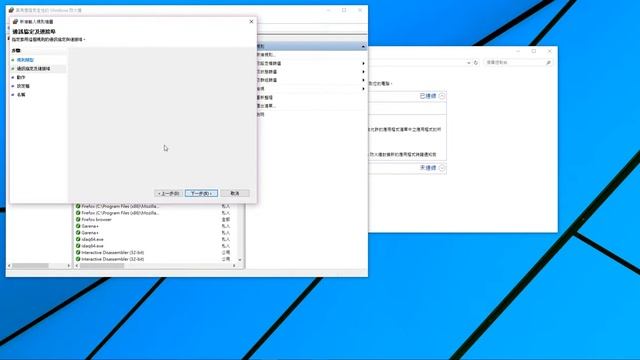Choose 說明 in the Actions pane
The image size is (640, 360).
[261, 114]
